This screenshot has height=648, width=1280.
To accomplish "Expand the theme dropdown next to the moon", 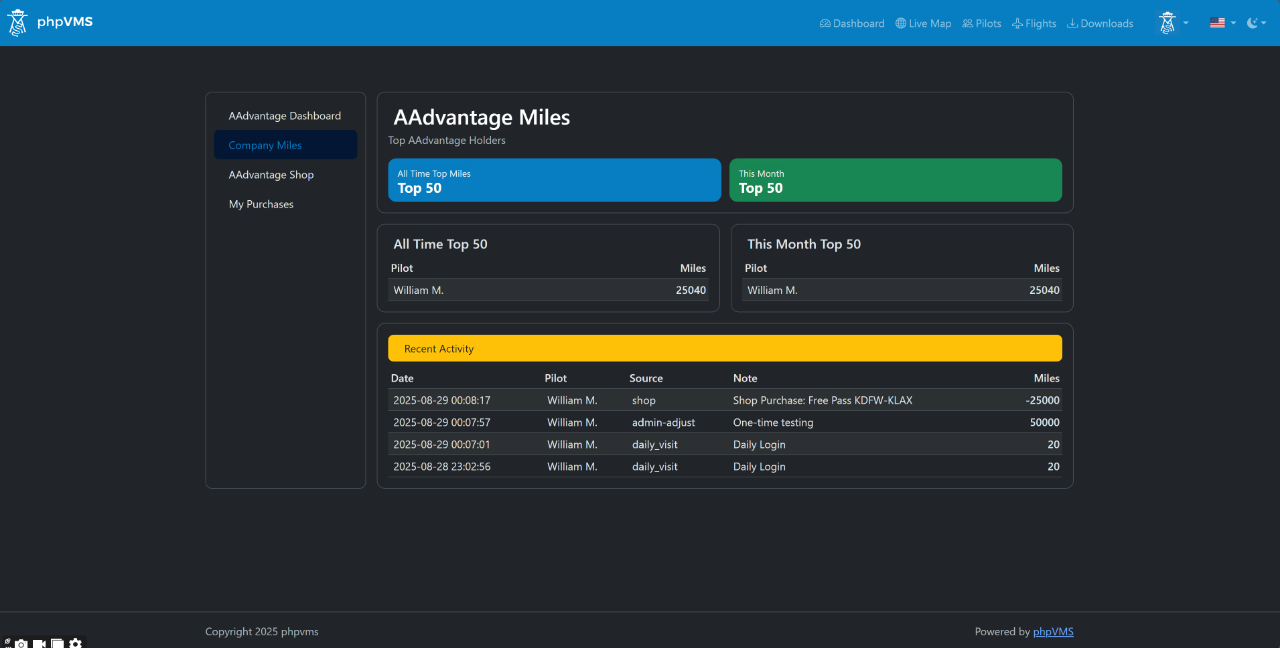I will pyautogui.click(x=1262, y=22).
